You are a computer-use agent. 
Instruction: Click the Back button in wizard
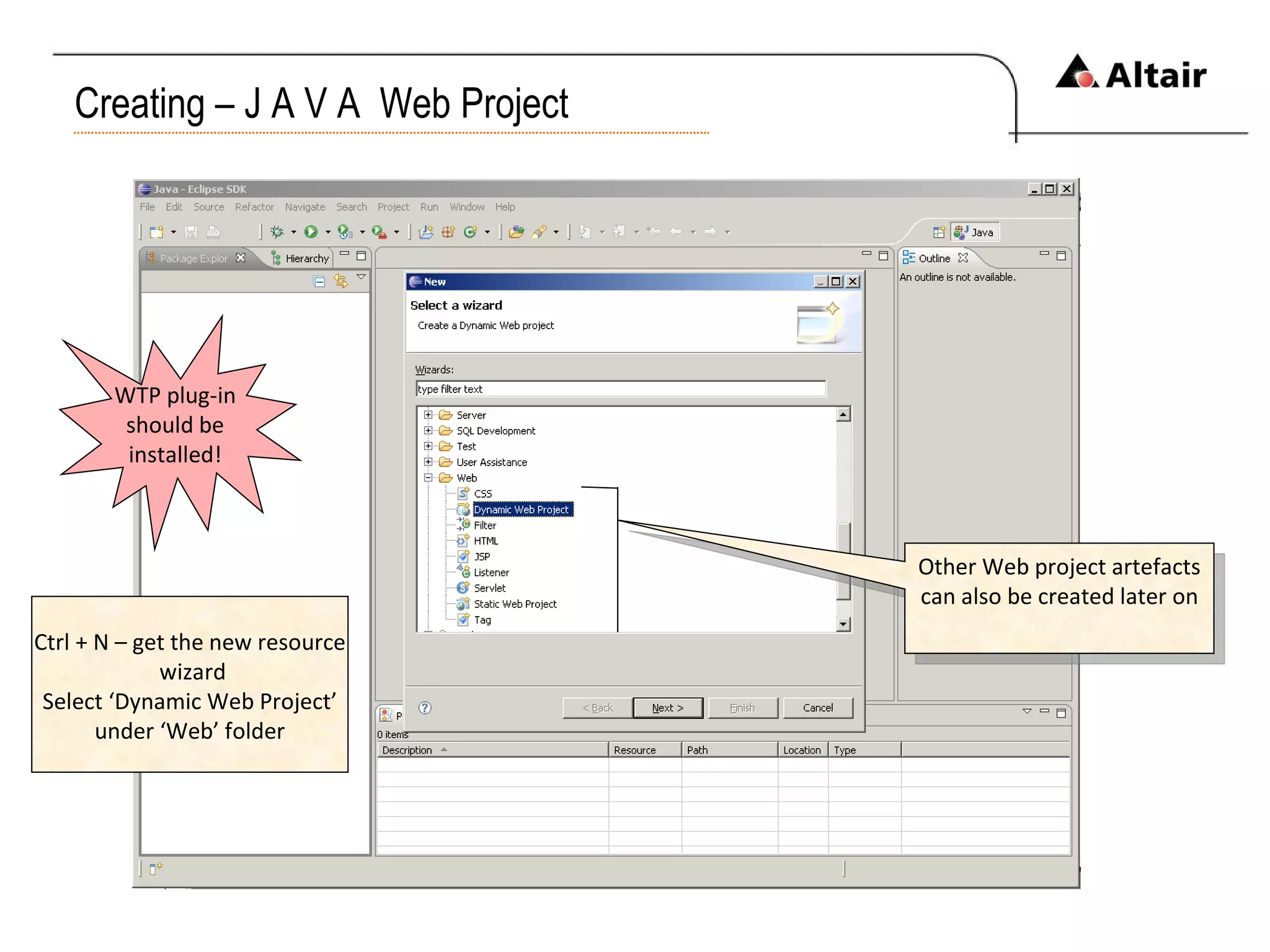pyautogui.click(x=598, y=708)
